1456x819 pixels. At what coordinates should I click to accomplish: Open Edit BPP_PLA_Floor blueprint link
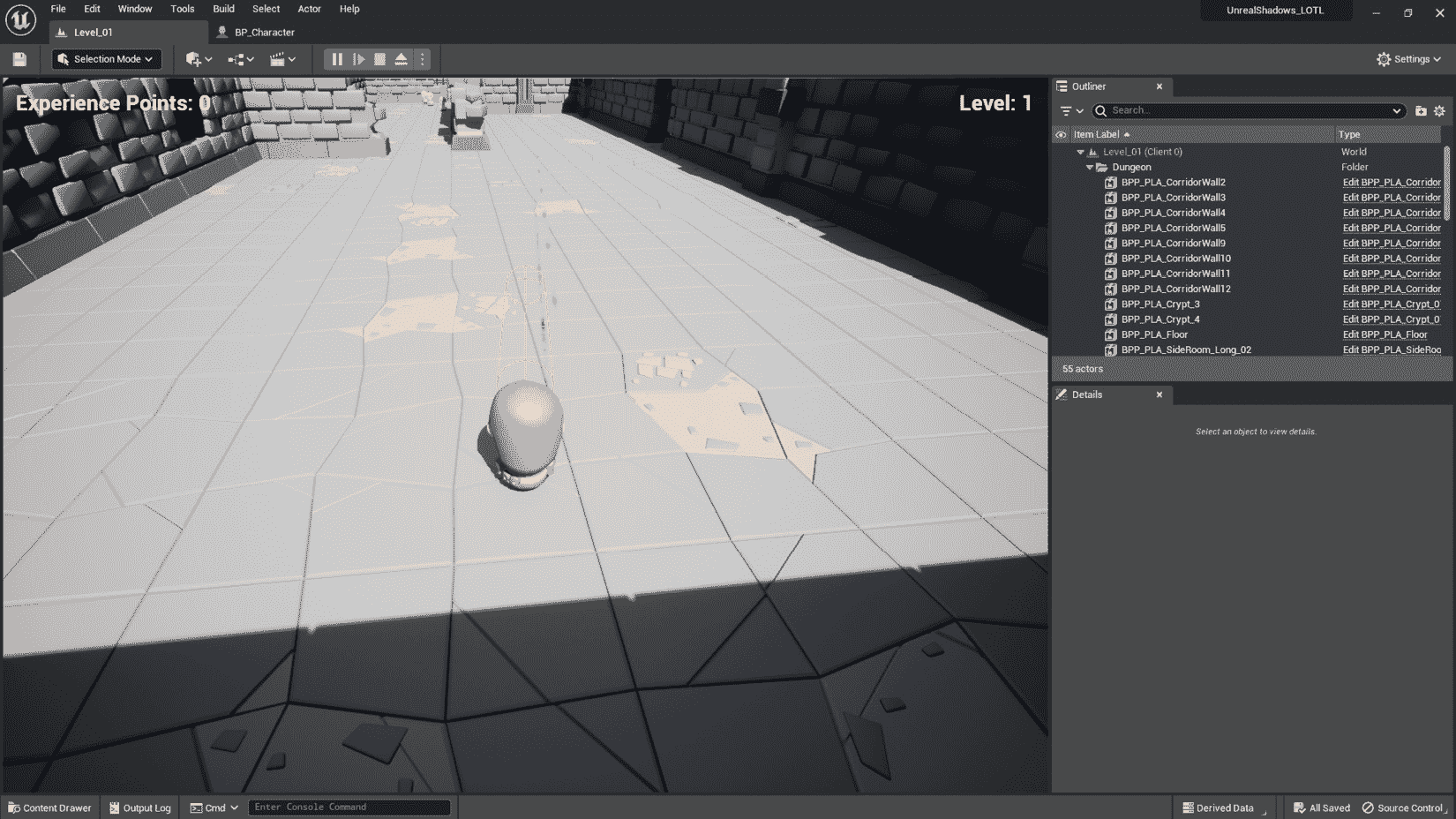click(1385, 334)
